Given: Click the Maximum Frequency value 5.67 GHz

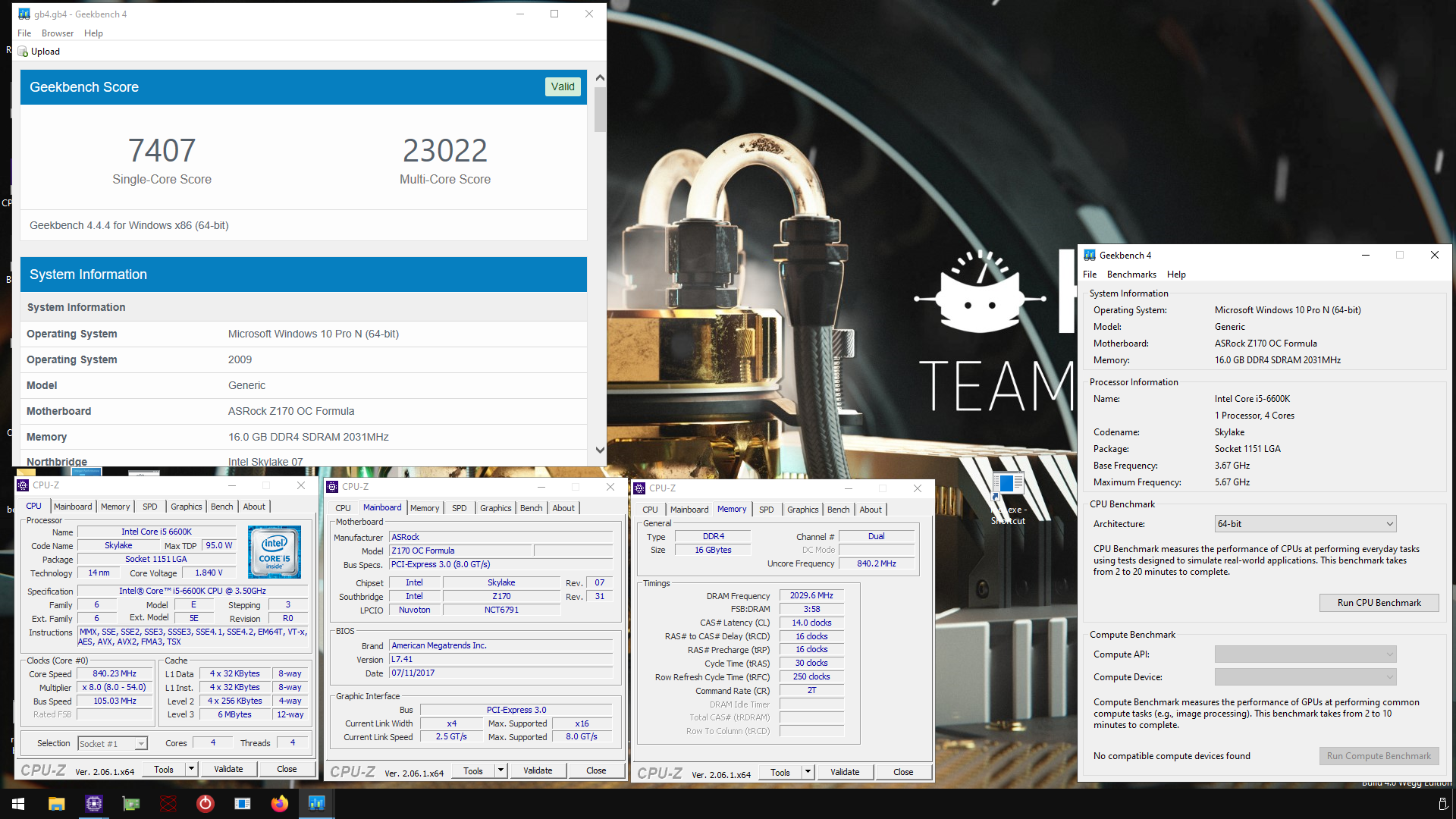Looking at the screenshot, I should tap(1232, 482).
